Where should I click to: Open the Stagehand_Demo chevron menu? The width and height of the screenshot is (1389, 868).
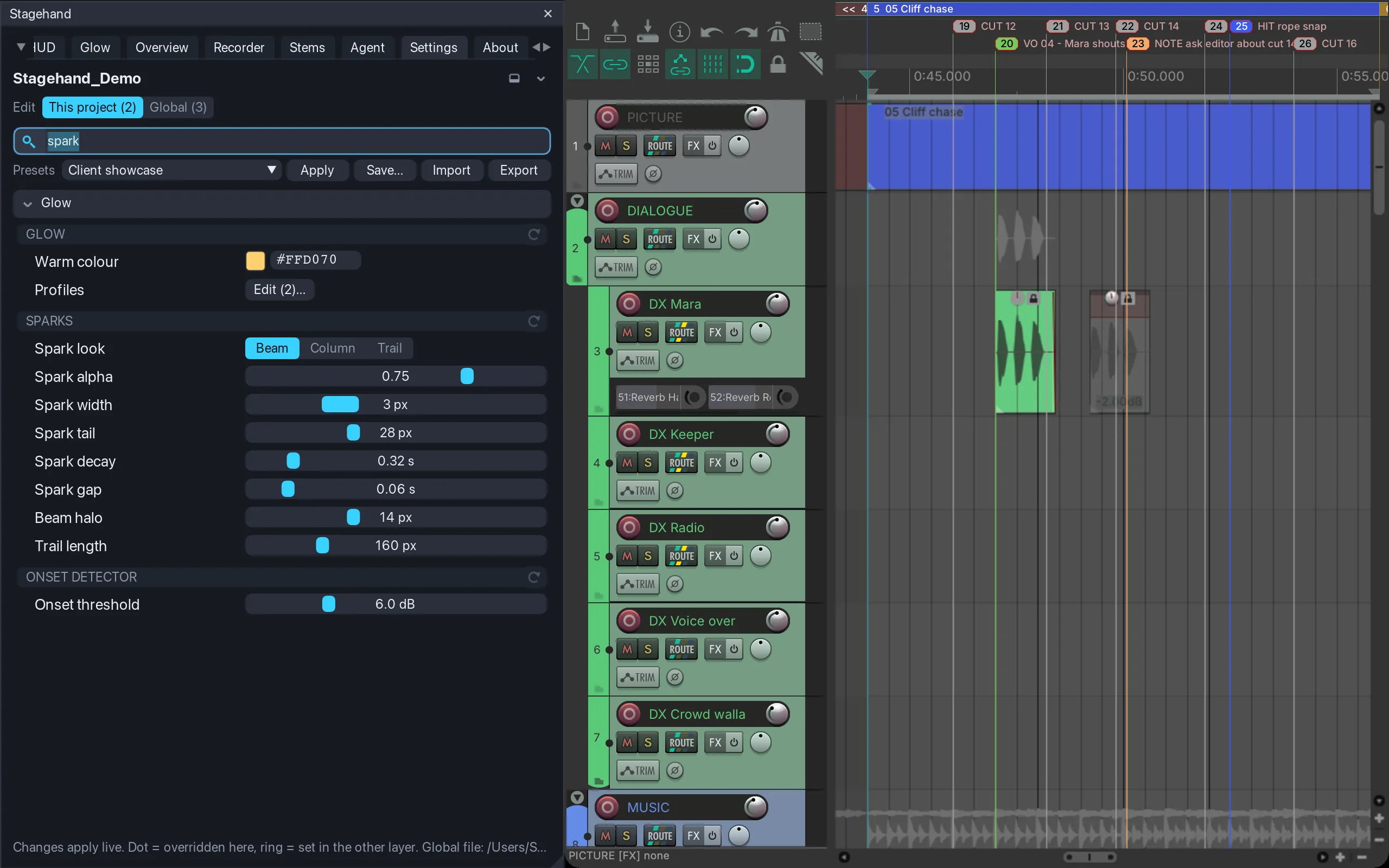540,79
